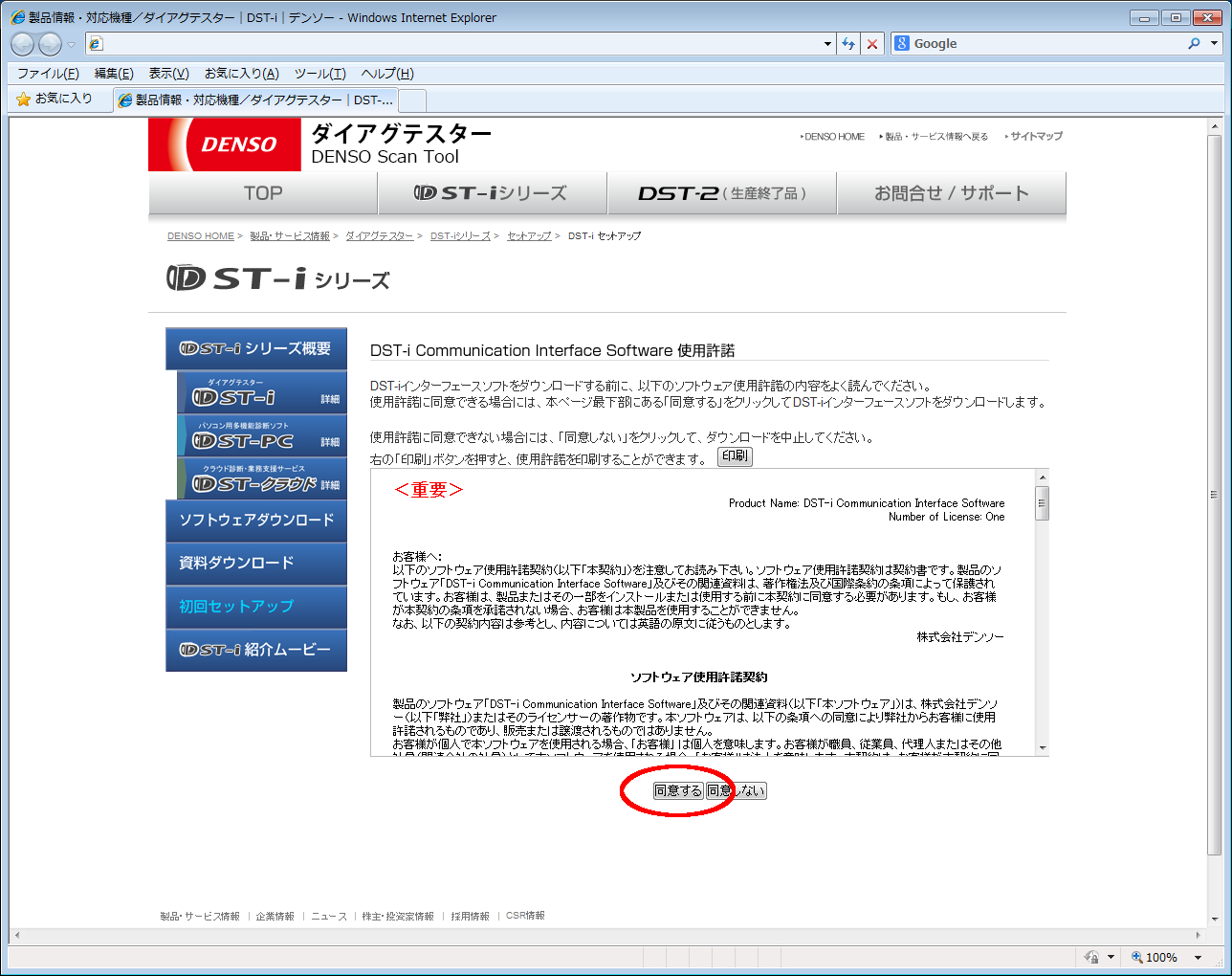Click the 印刷 print button
This screenshot has height=976, width=1232.
pyautogui.click(x=736, y=456)
